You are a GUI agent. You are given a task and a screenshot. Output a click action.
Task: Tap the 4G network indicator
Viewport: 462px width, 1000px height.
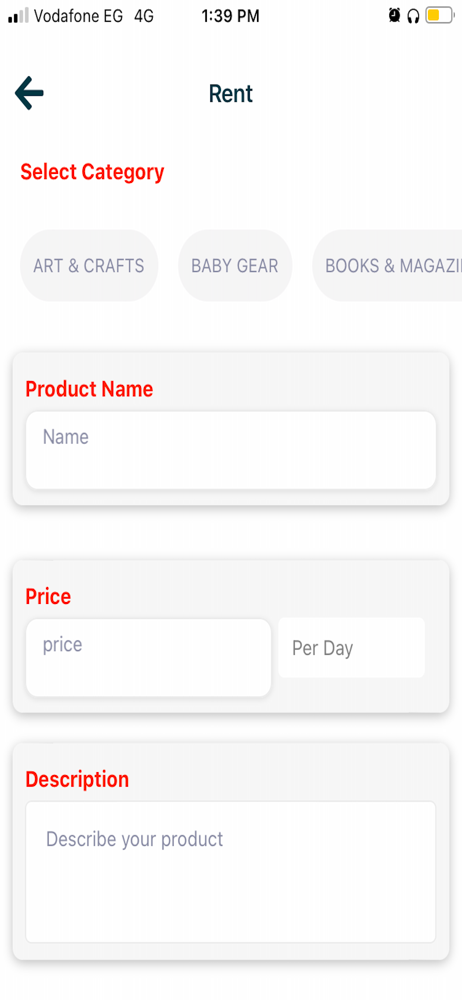144,17
